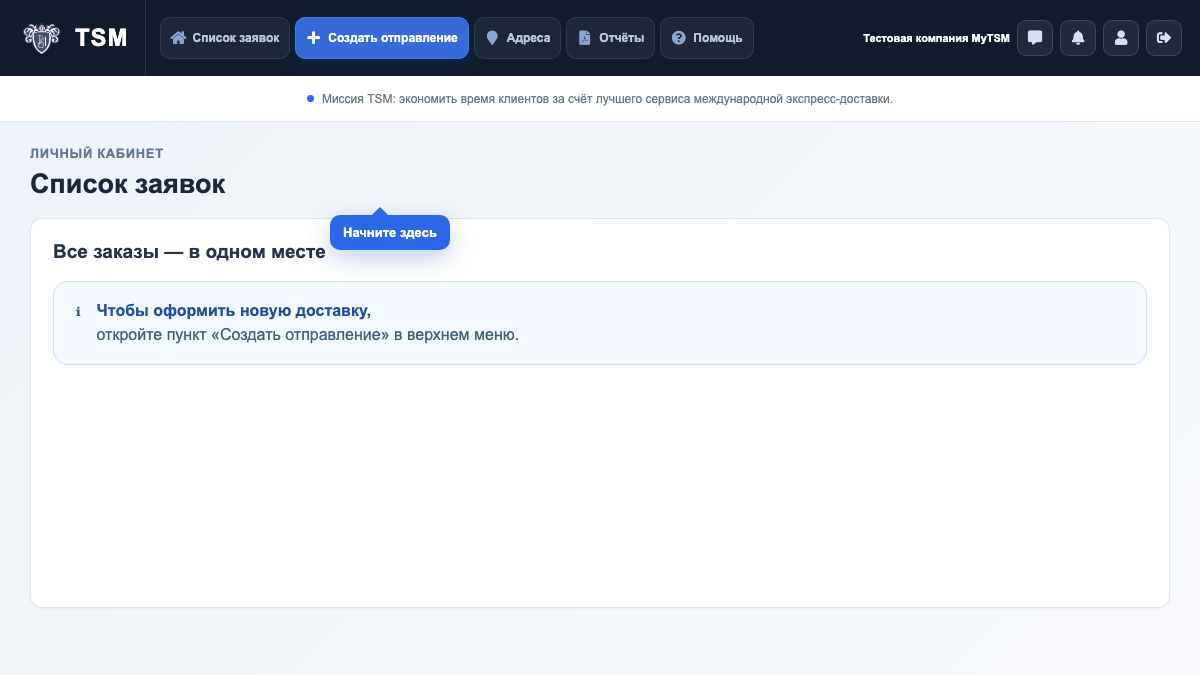This screenshot has height=675, width=1200.
Task: Log out using the exit arrow icon
Action: pos(1164,38)
